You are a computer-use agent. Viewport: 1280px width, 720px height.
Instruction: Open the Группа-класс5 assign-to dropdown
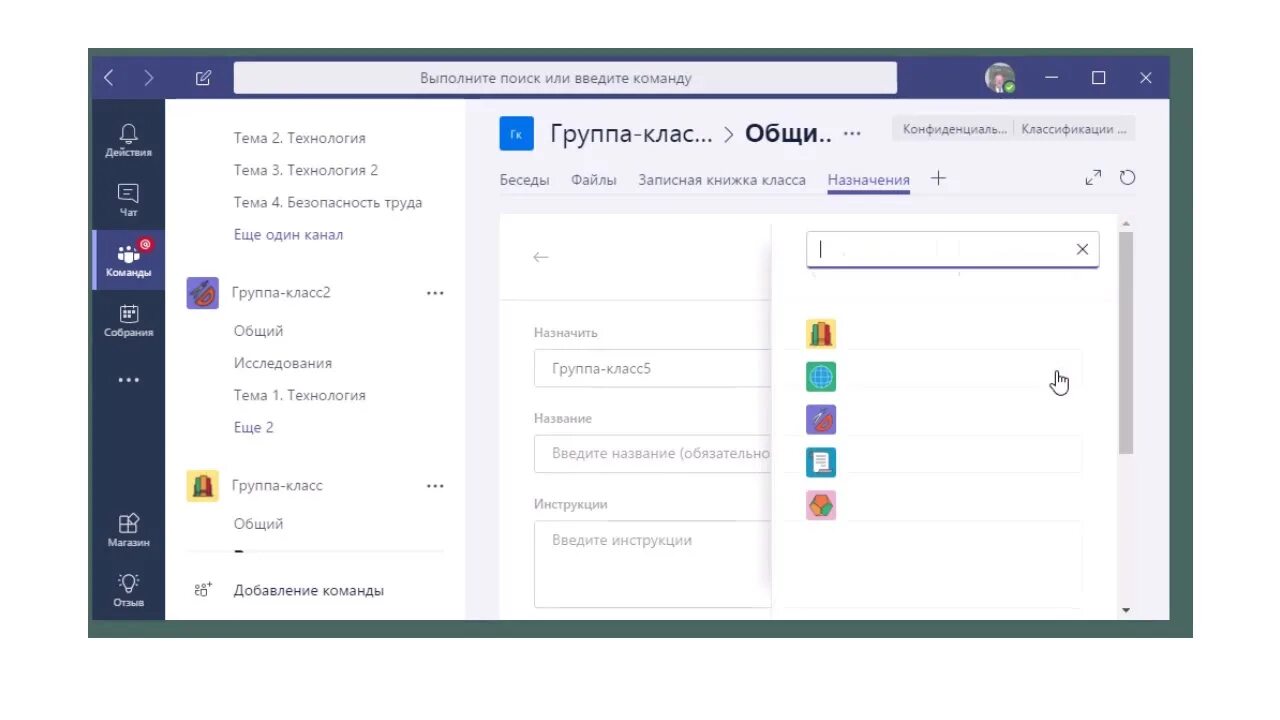652,368
